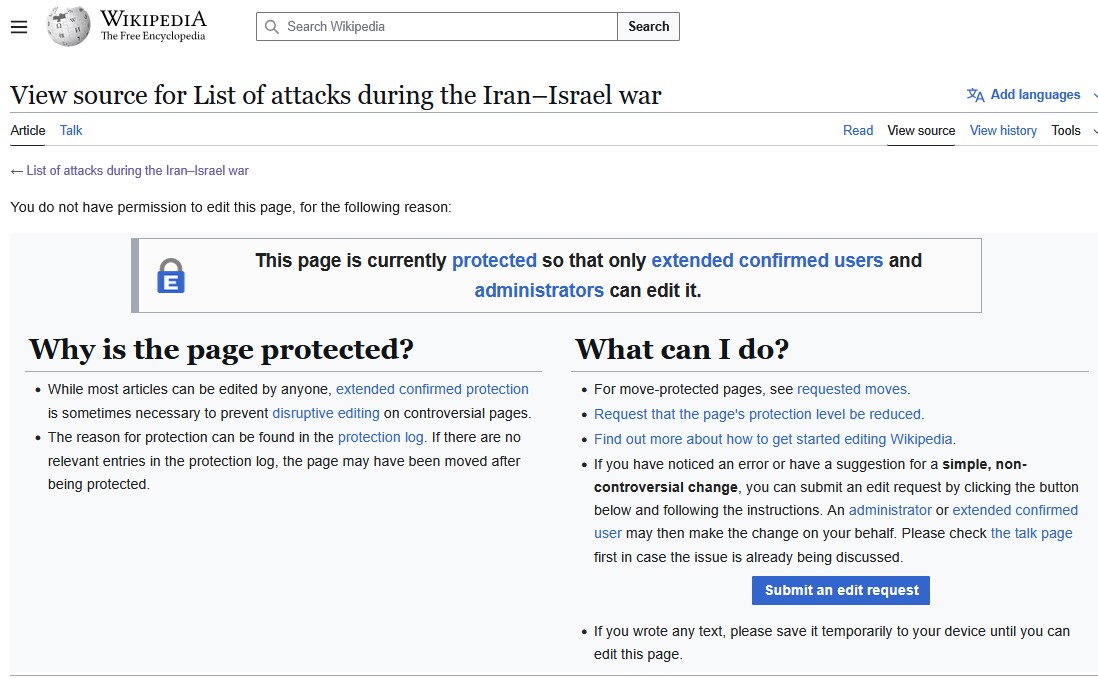Click the magnifier icon in search box
Viewport: 1098px width, 679px height.
(272, 27)
